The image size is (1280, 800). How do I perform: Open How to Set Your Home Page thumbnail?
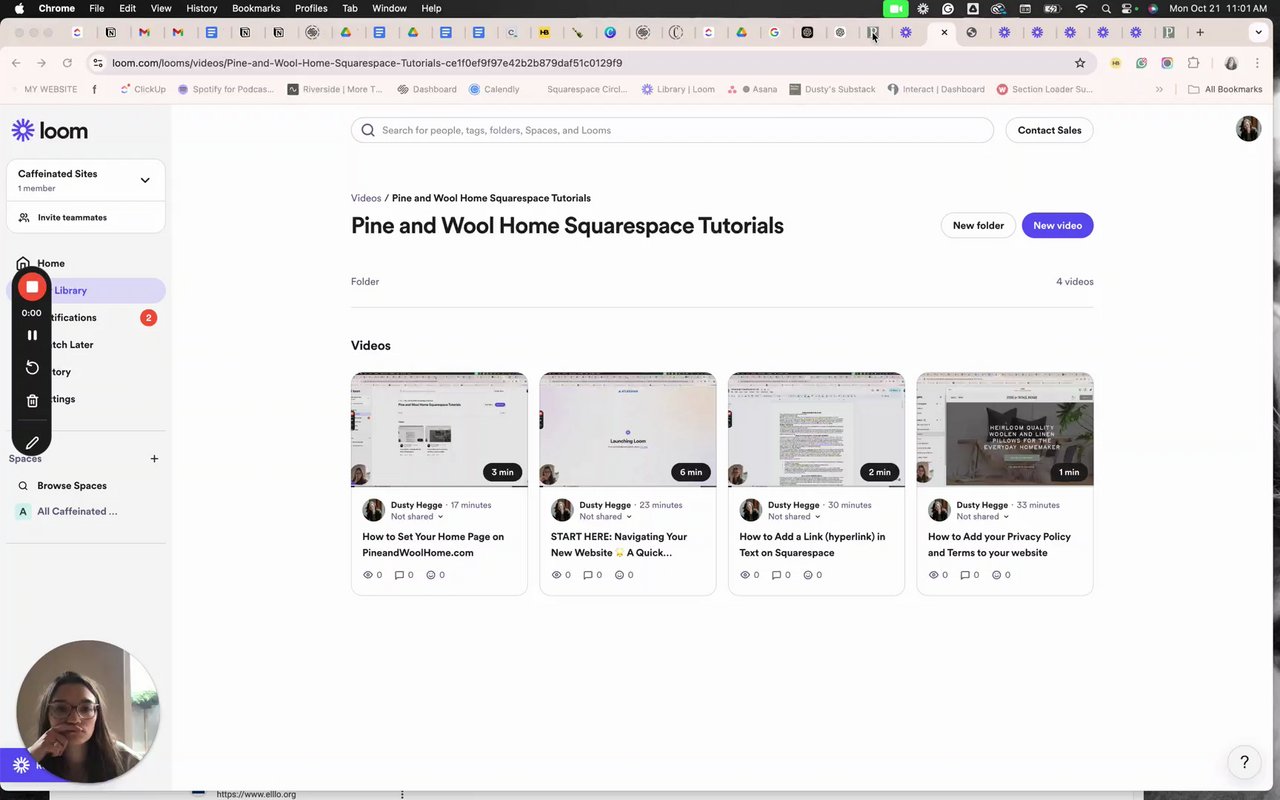pyautogui.click(x=439, y=430)
